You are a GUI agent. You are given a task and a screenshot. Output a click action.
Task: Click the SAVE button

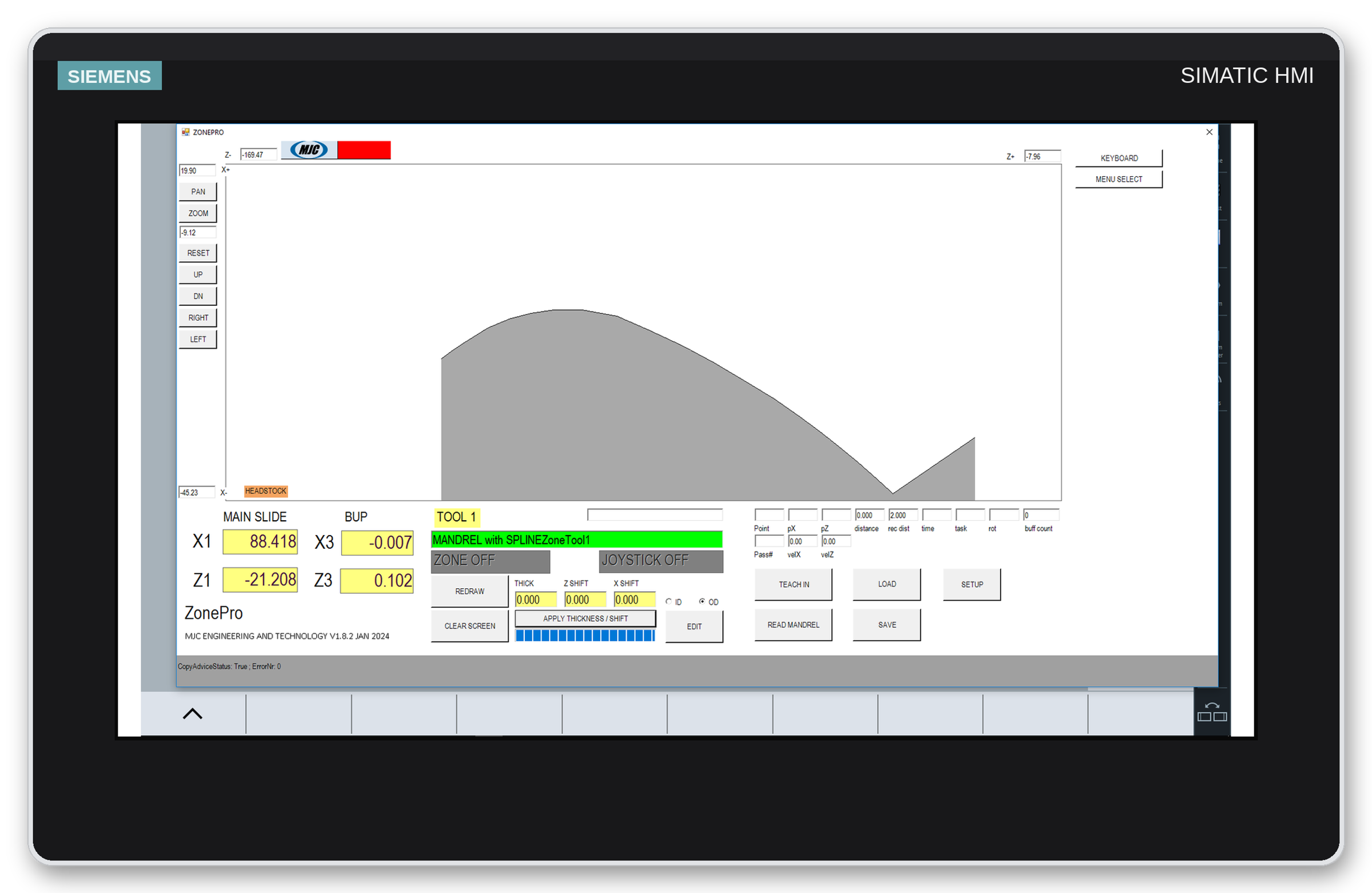(x=887, y=625)
